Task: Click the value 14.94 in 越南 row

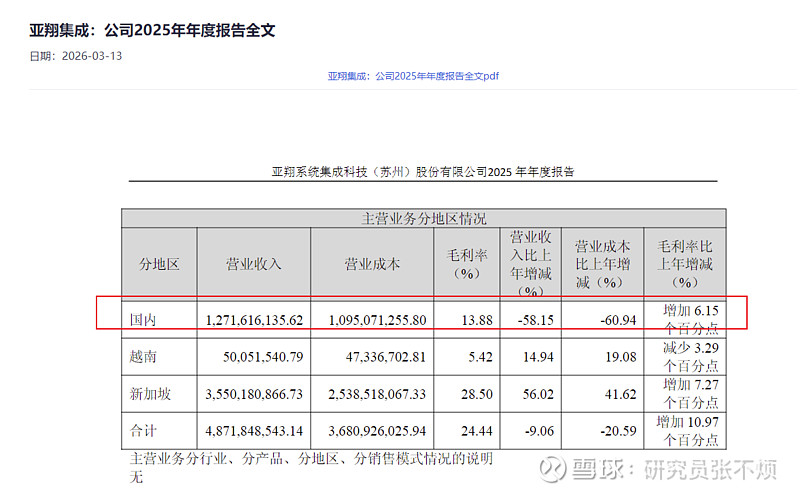Action: (538, 357)
